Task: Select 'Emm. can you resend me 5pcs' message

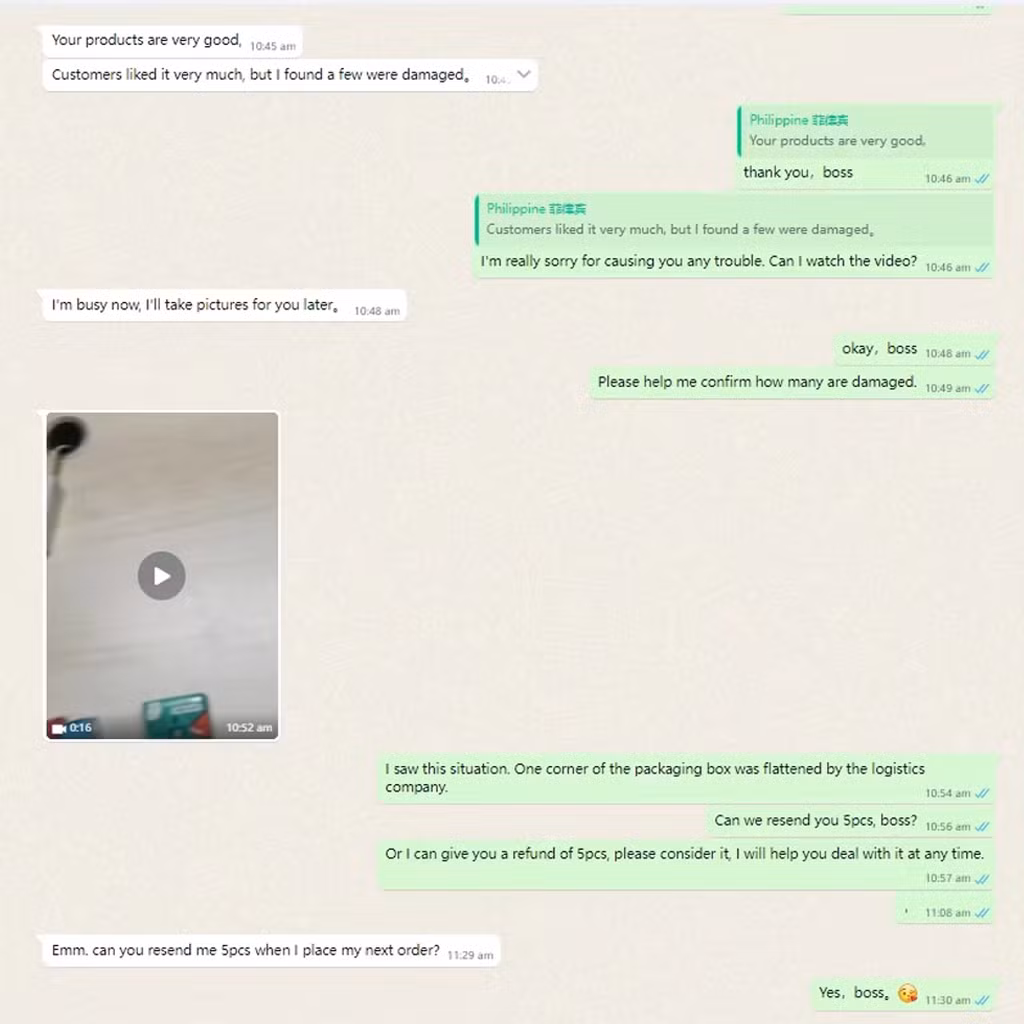Action: tap(271, 951)
